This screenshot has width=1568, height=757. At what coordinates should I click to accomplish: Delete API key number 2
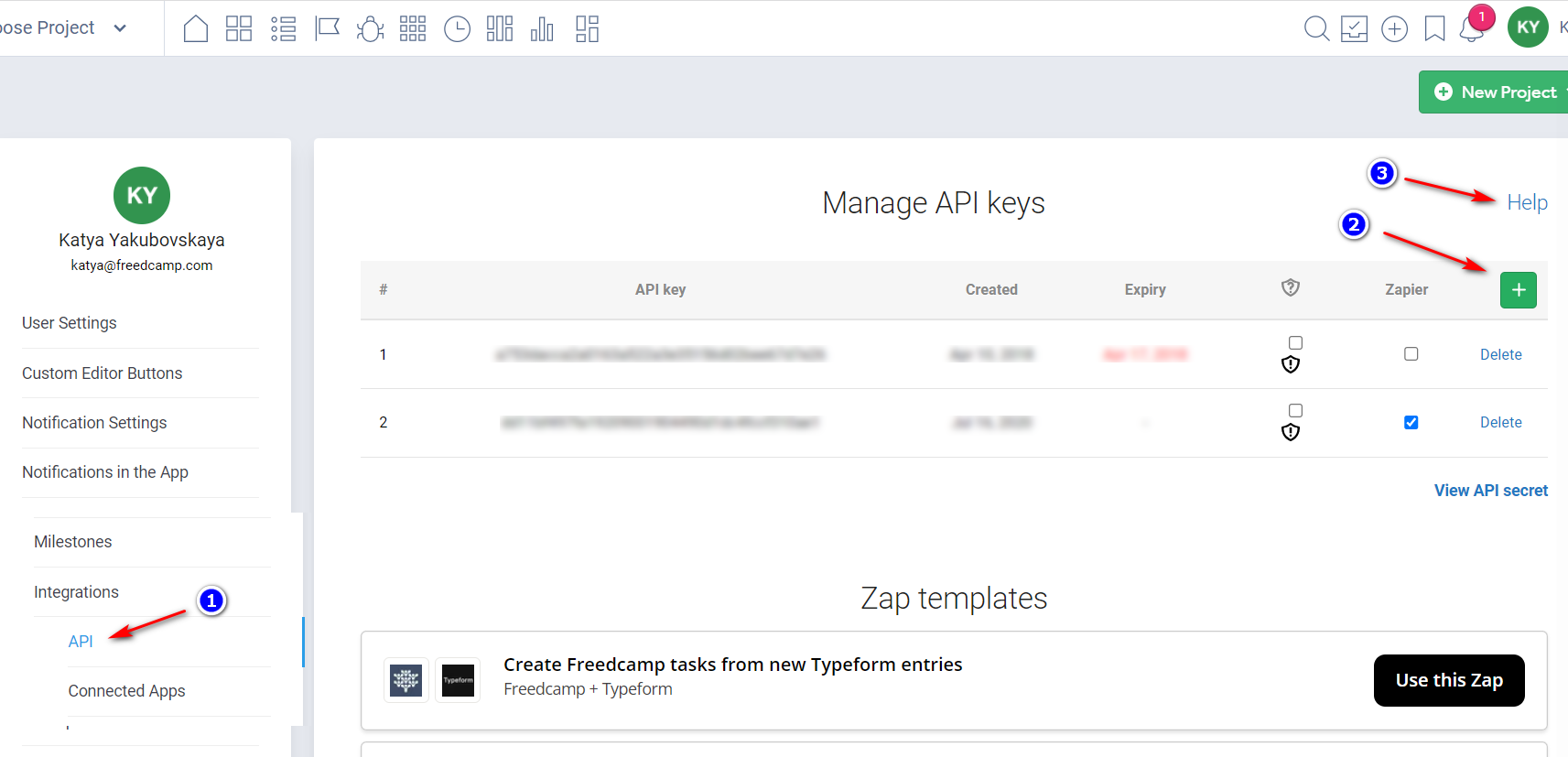[1500, 422]
